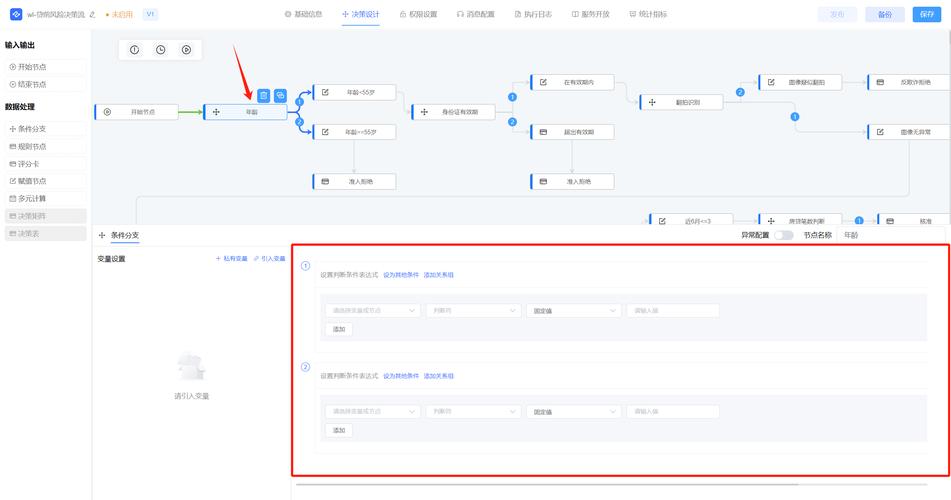The image size is (951, 500).
Task: Select the 图像疑似翻拍 node
Action: [800, 82]
